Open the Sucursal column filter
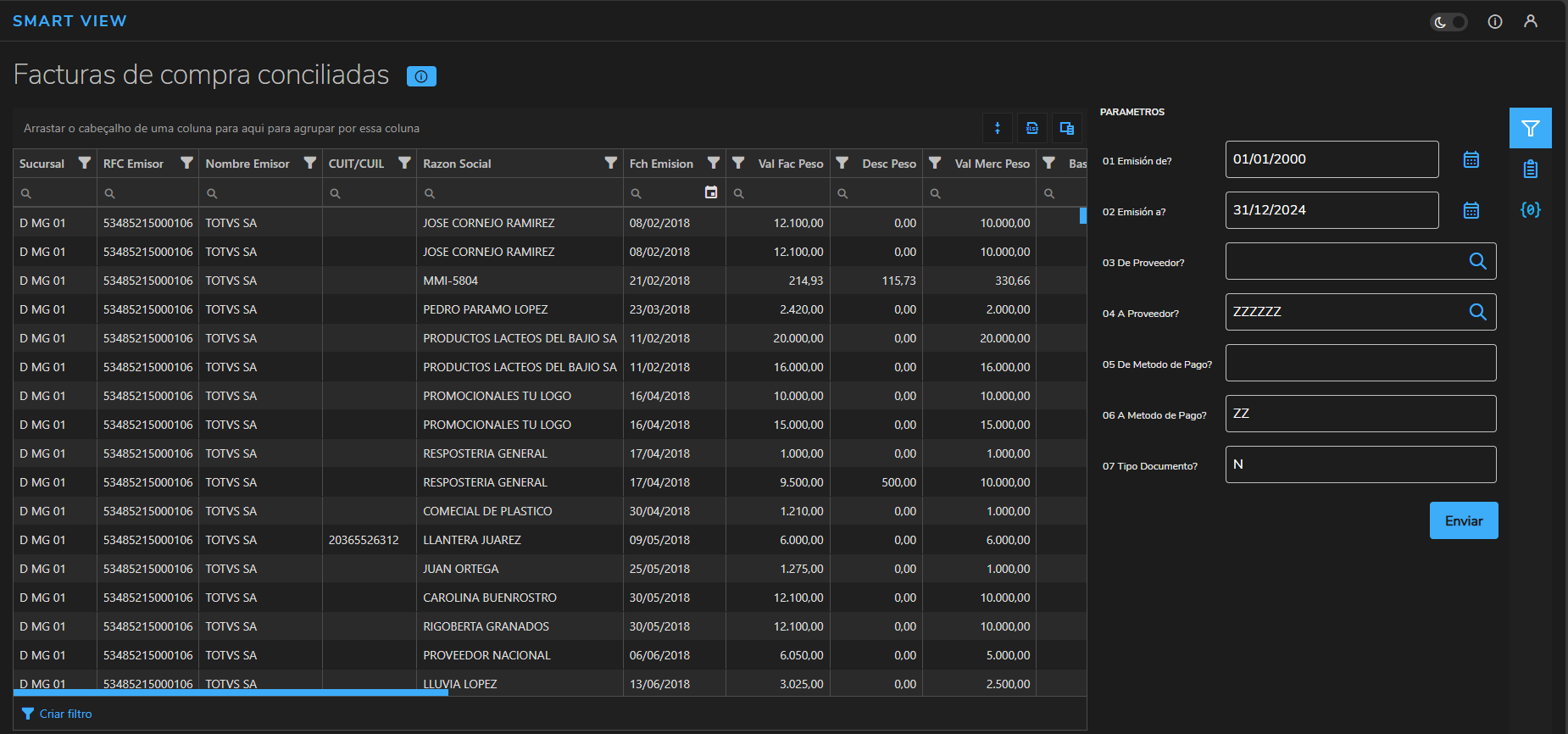The height and width of the screenshot is (734, 1568). pos(84,163)
